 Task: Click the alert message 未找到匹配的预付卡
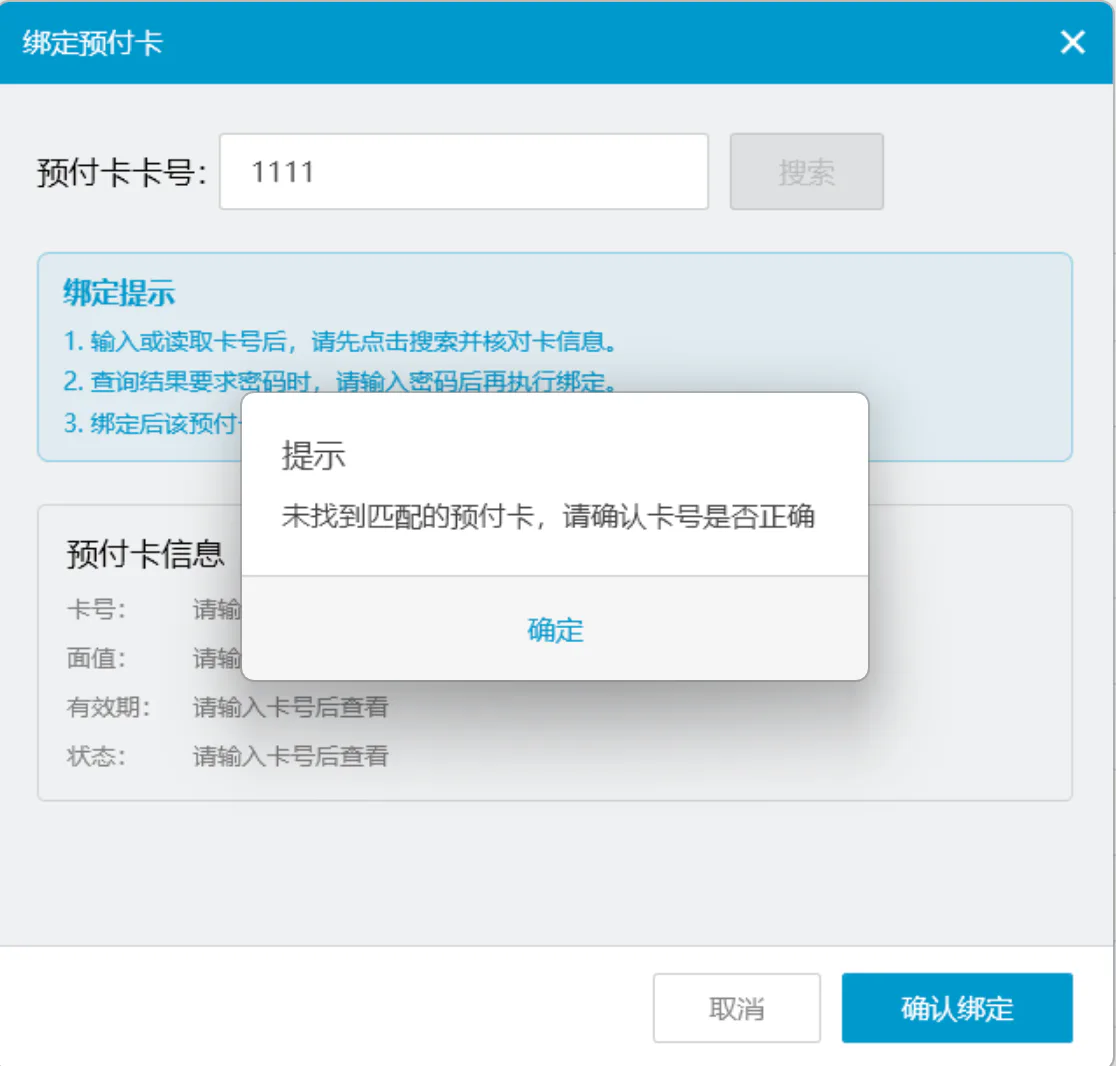tap(548, 516)
